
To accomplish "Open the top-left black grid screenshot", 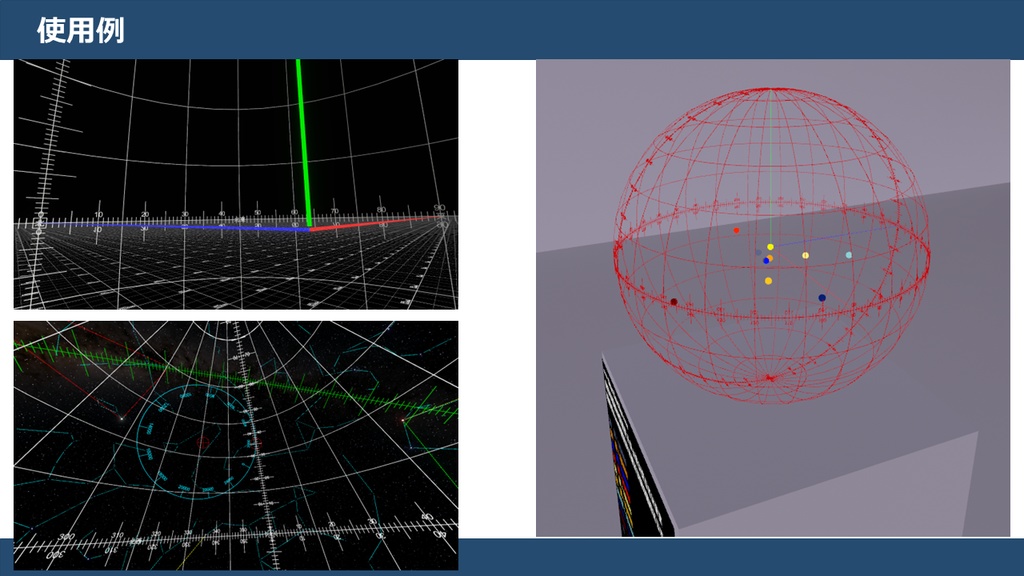I will [x=235, y=185].
